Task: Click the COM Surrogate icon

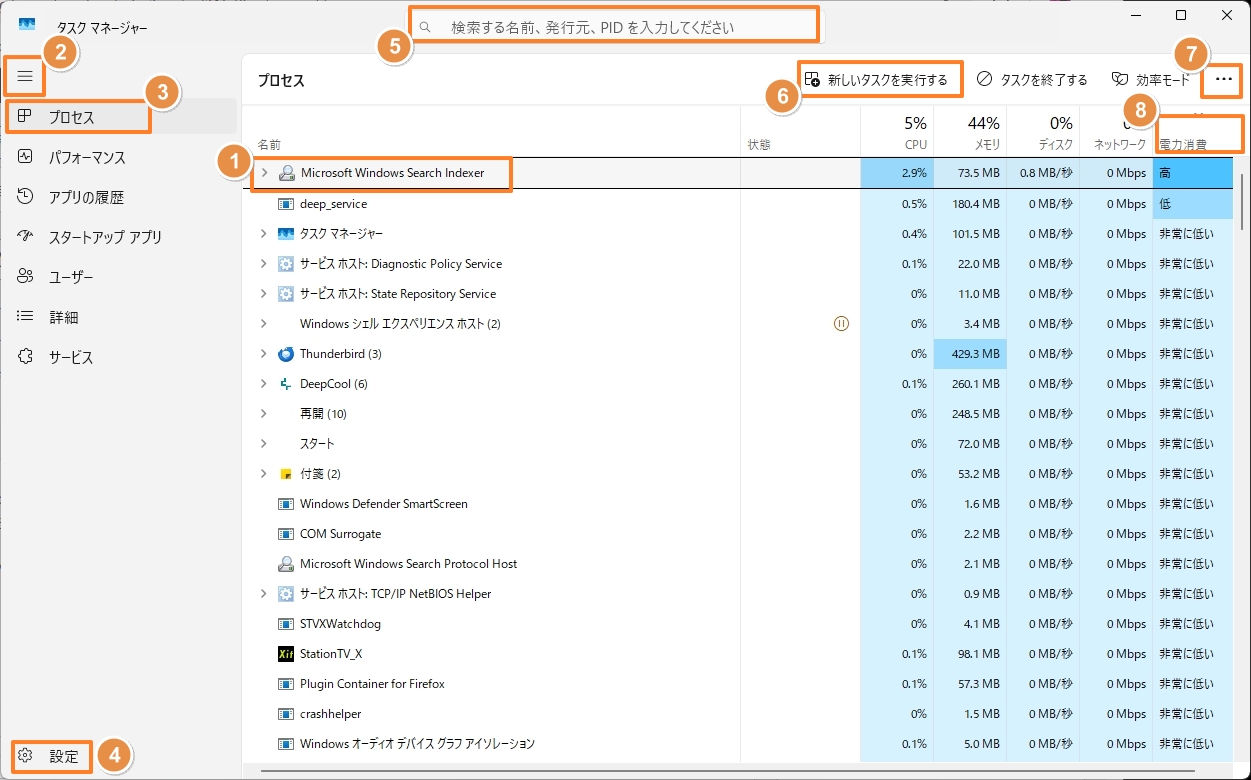Action: pos(285,534)
